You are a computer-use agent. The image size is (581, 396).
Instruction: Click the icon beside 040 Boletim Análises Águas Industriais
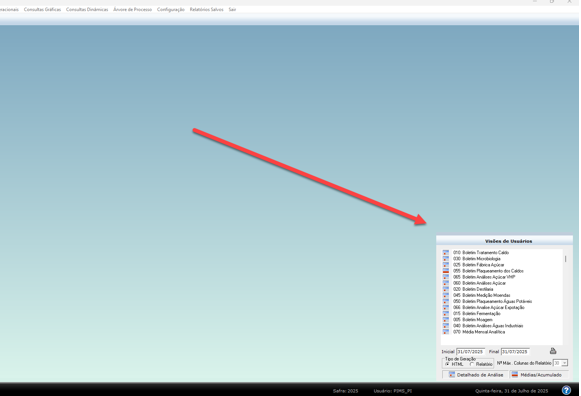(x=446, y=326)
